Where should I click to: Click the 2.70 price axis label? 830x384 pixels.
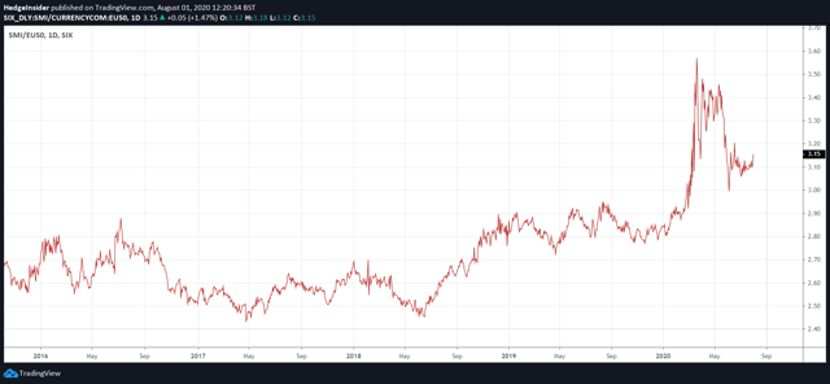(x=814, y=260)
